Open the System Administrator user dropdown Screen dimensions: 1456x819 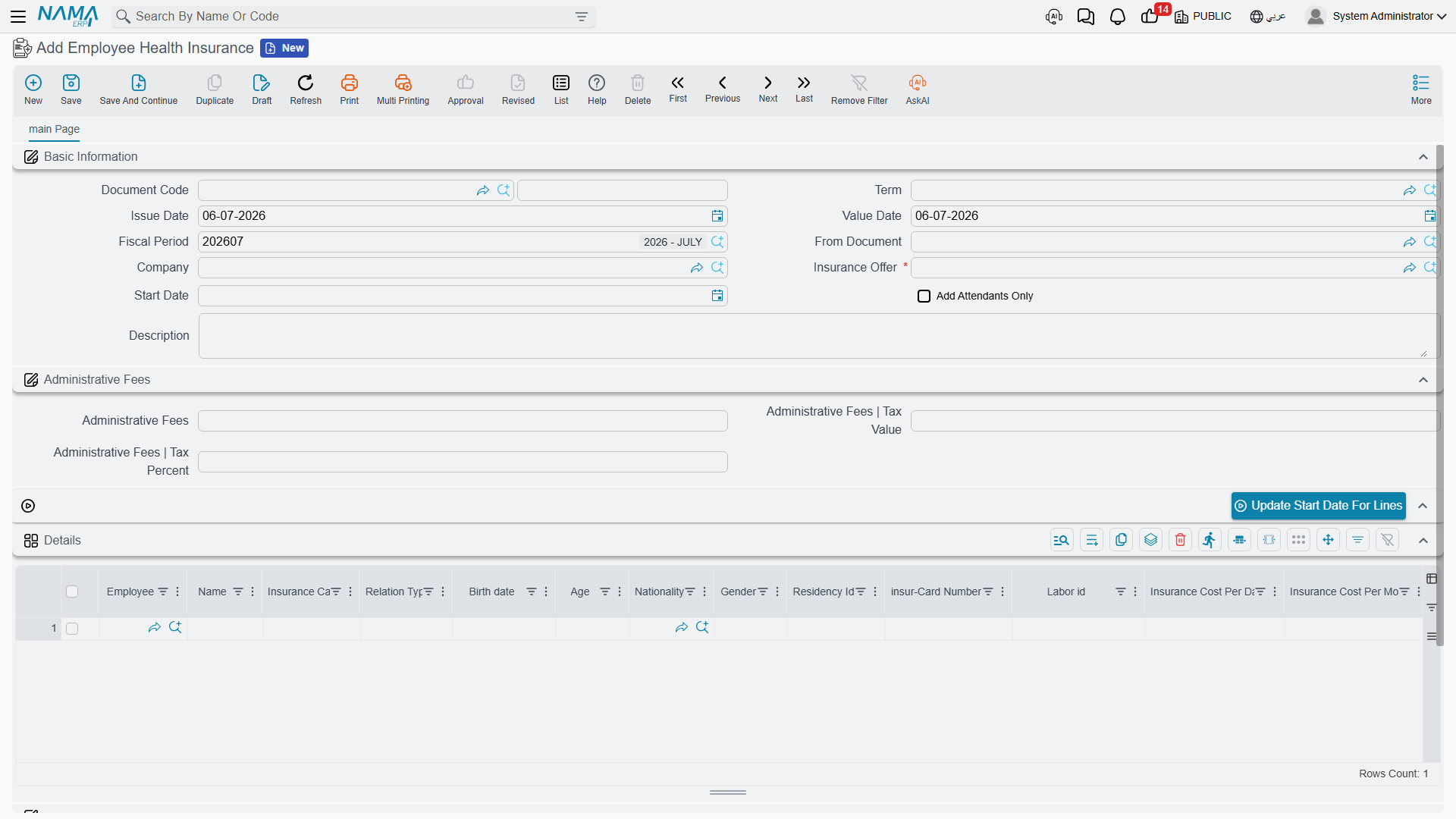click(1376, 17)
